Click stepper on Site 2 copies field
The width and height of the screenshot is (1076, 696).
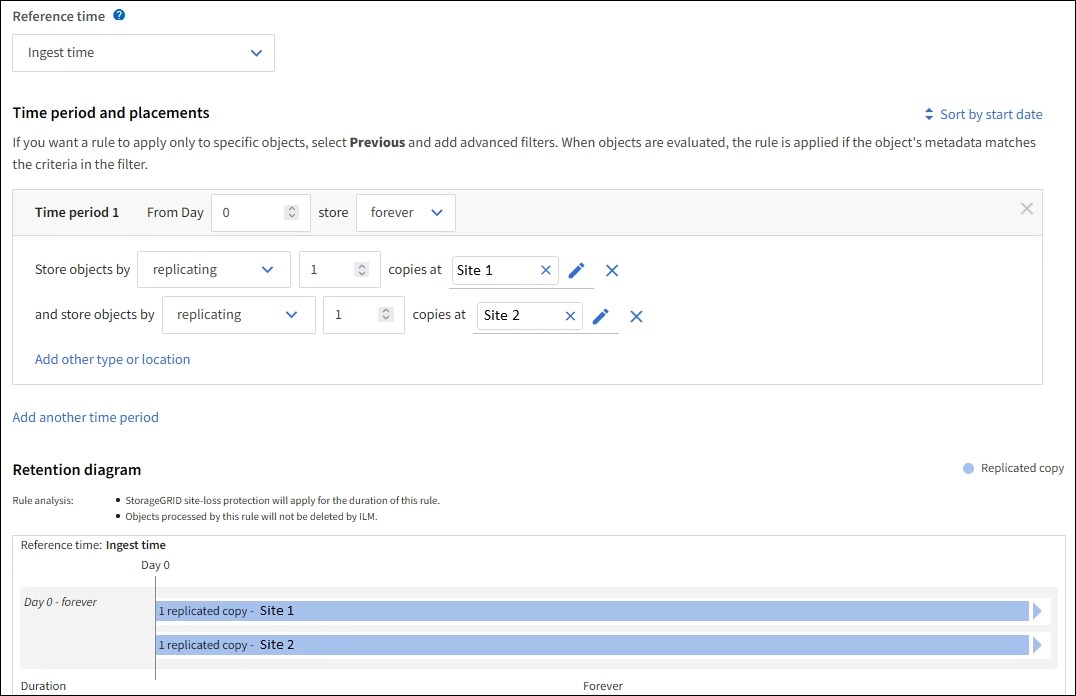385,315
